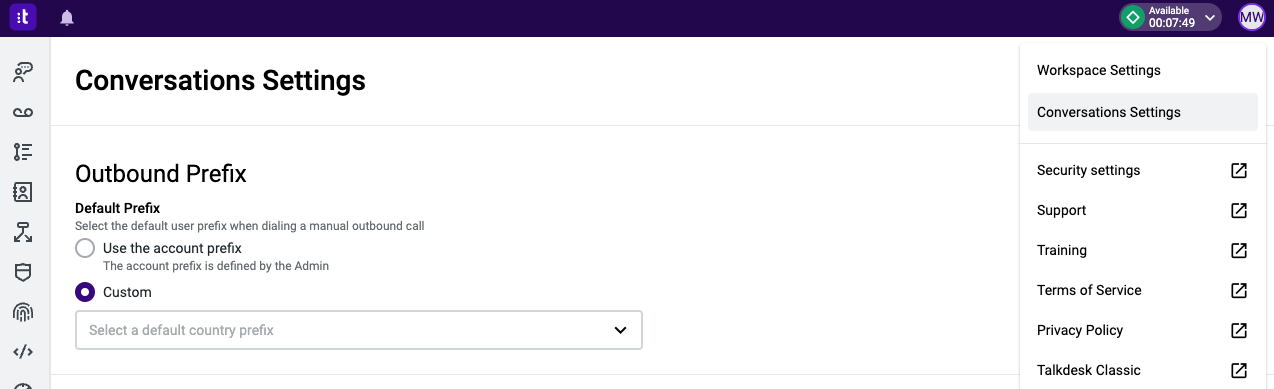1274x389 pixels.
Task: Open the Privacy Policy link
Action: [x=1143, y=330]
